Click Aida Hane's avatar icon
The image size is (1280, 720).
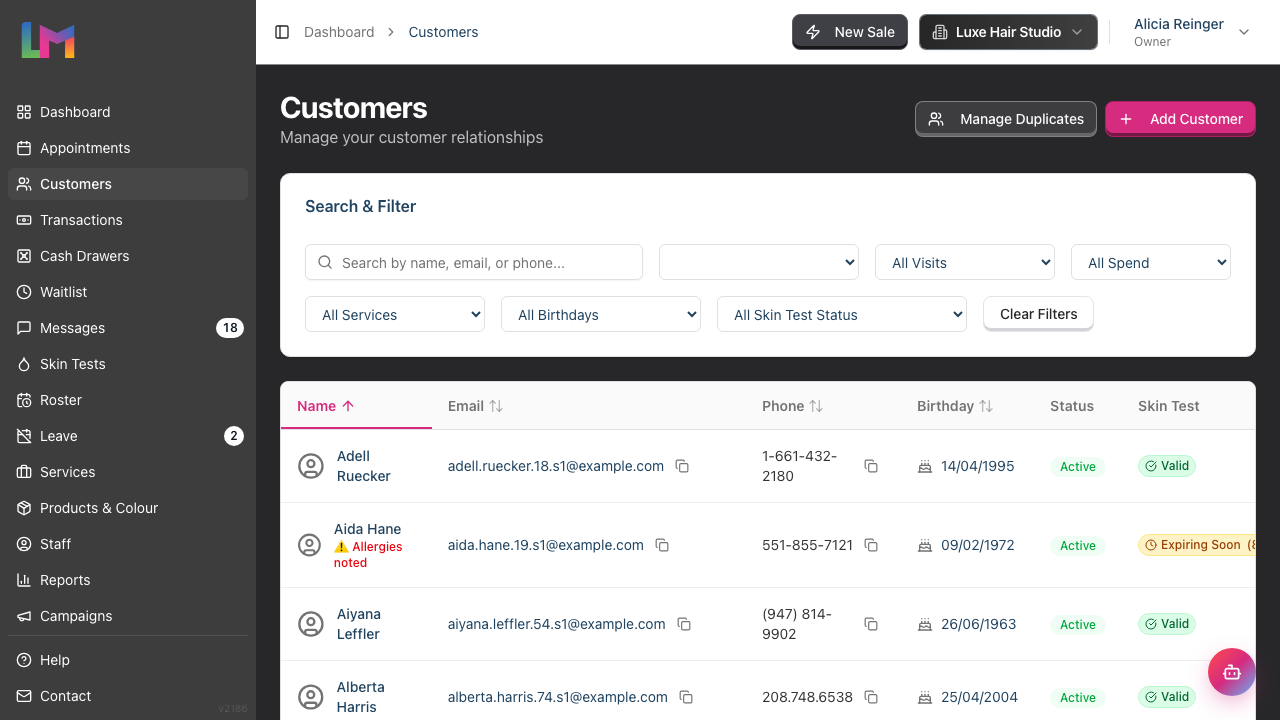[310, 545]
